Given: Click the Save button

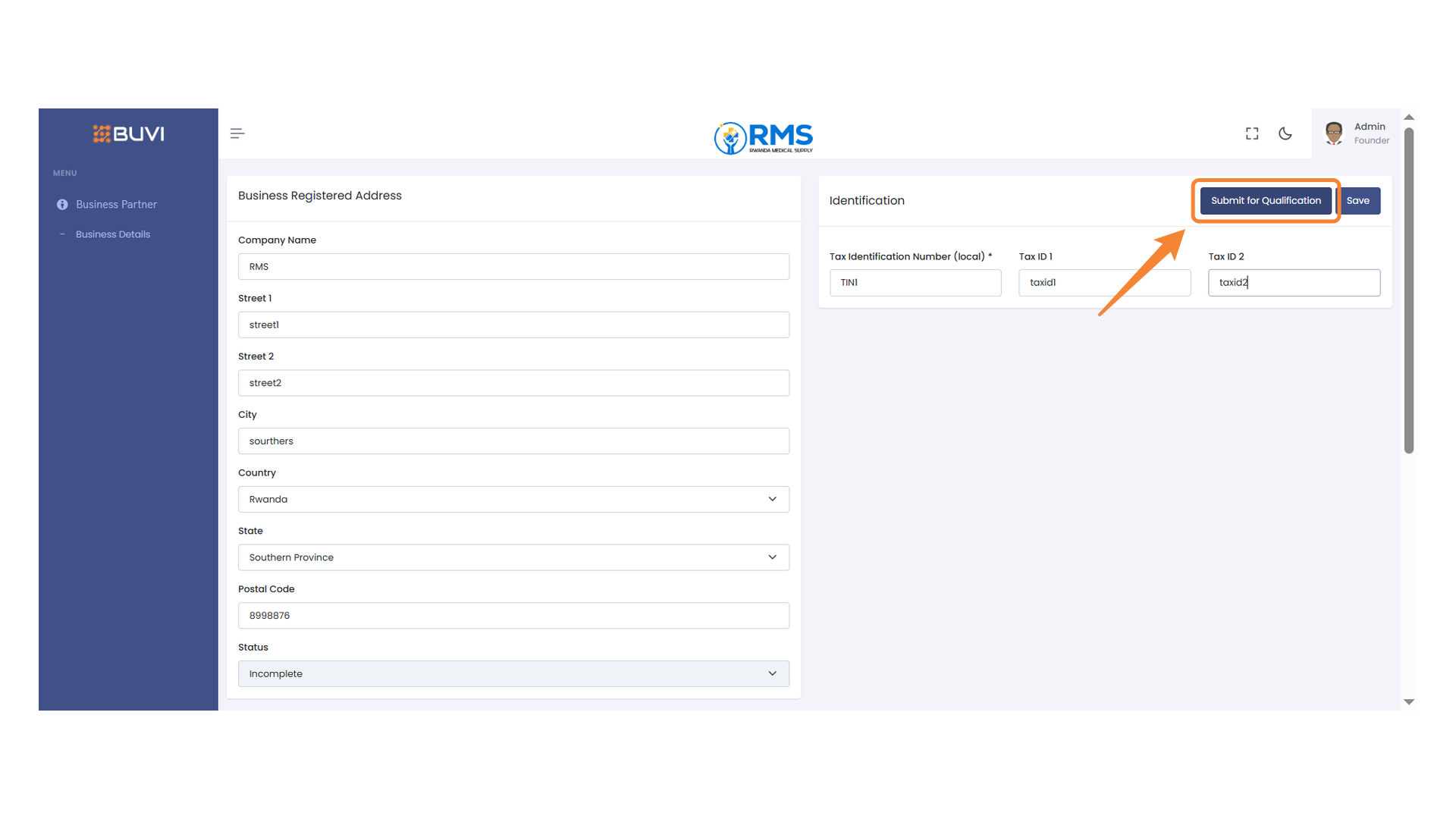Looking at the screenshot, I should click(1358, 201).
